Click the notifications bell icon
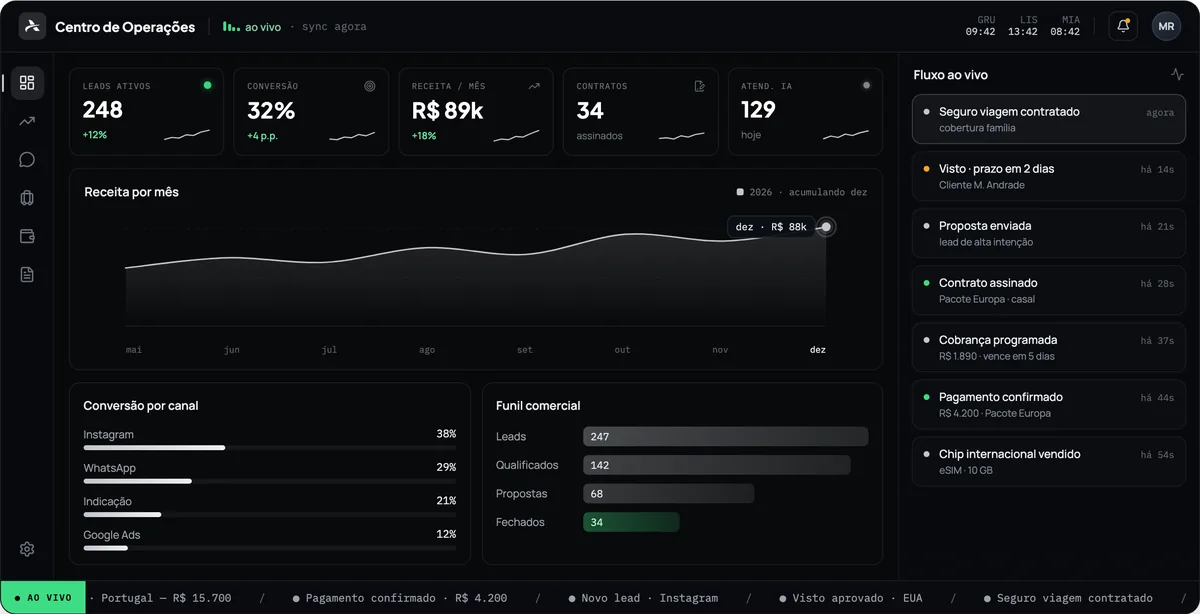 tap(1123, 27)
